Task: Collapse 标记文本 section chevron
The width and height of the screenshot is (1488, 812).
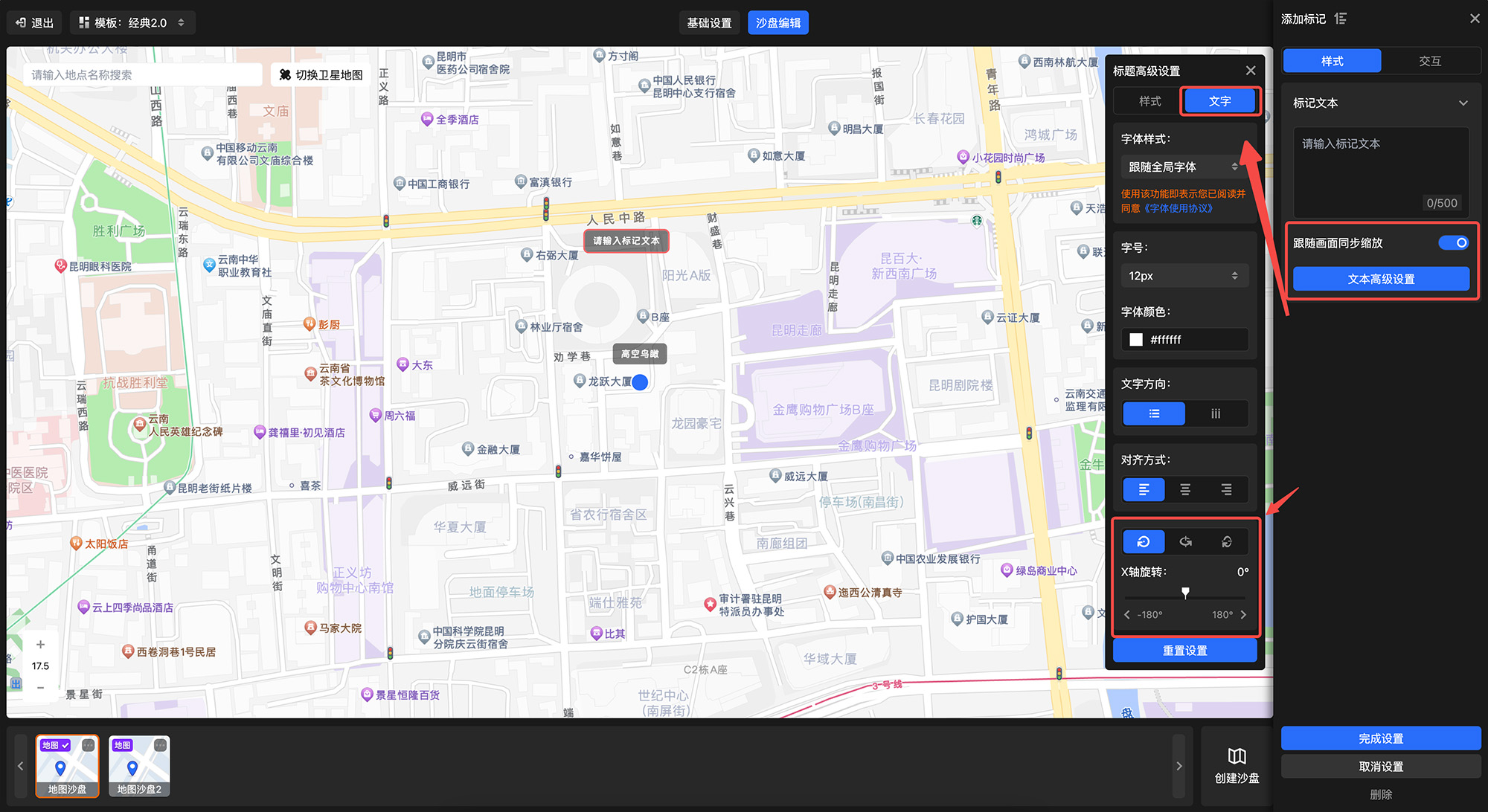Action: click(x=1463, y=103)
